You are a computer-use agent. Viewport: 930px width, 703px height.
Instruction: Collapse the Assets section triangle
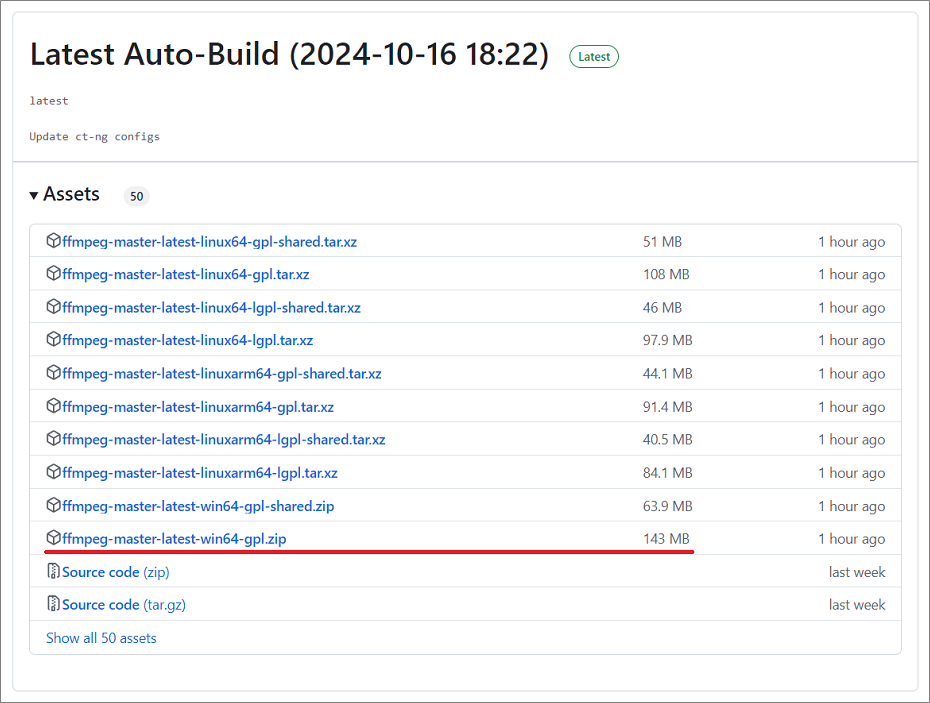(34, 195)
